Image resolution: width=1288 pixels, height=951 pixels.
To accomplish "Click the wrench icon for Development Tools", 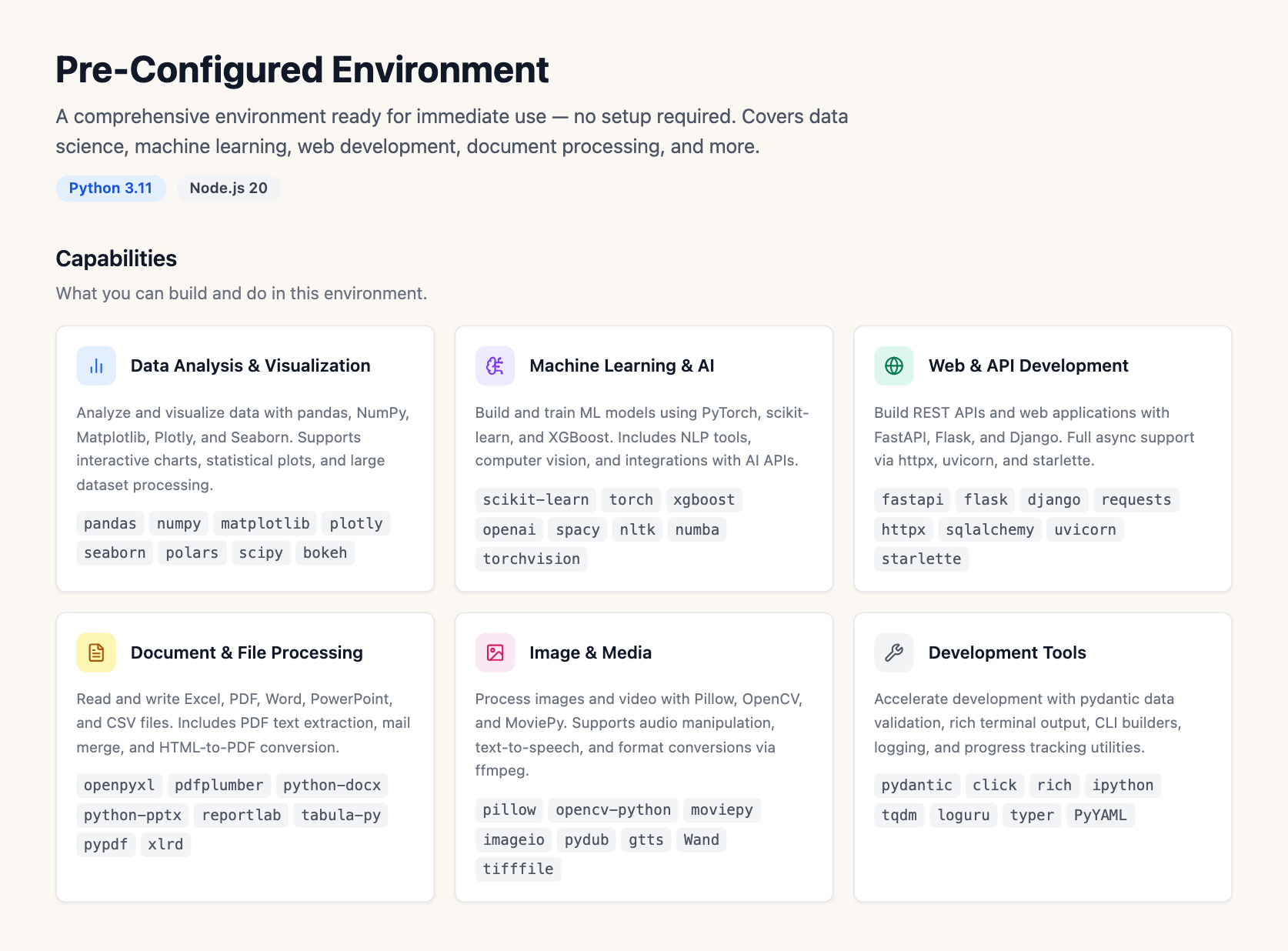I will (x=894, y=652).
